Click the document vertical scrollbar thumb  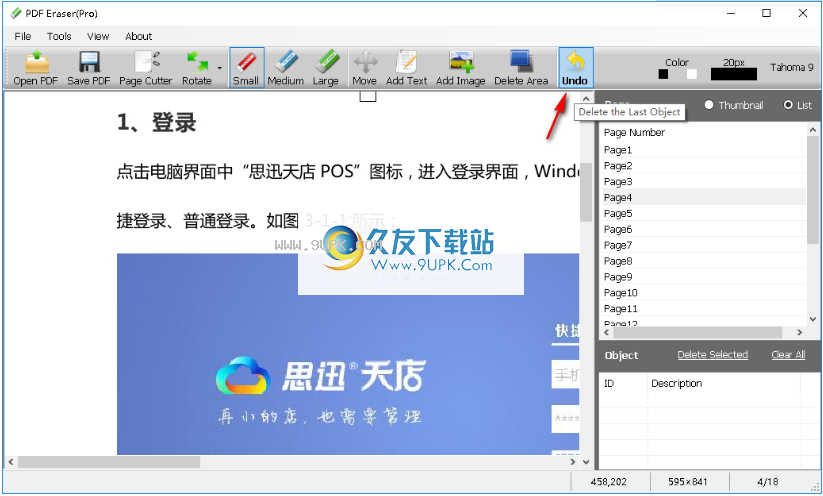(x=586, y=192)
